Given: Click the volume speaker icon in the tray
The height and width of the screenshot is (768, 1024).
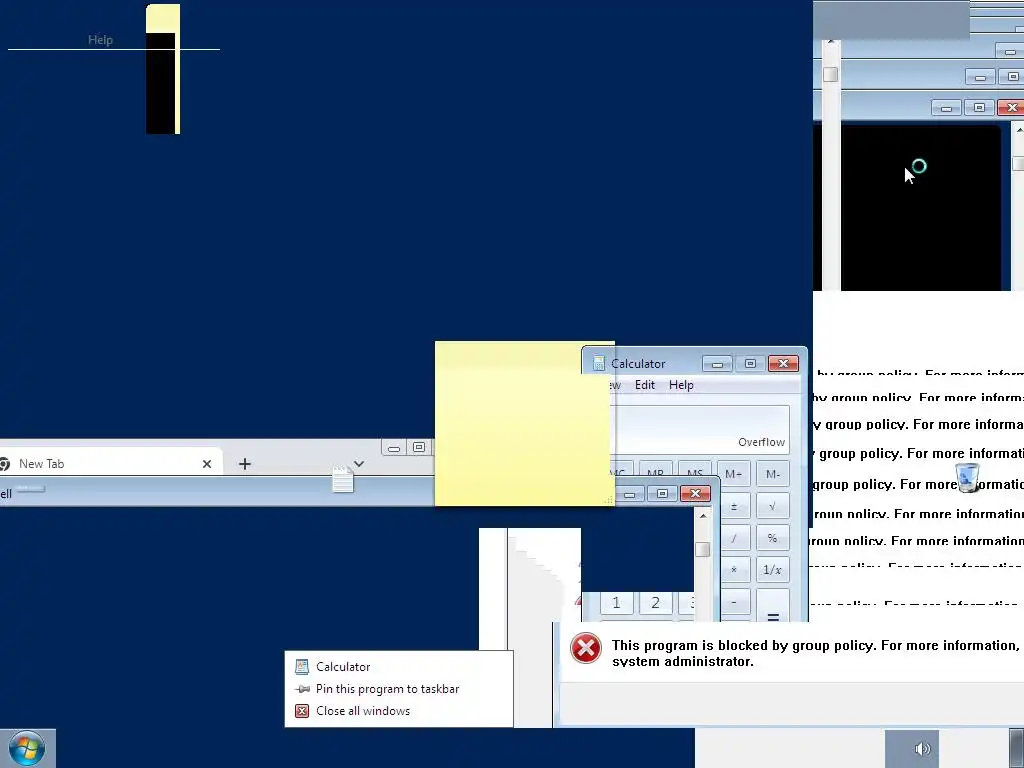Looking at the screenshot, I should [x=921, y=749].
